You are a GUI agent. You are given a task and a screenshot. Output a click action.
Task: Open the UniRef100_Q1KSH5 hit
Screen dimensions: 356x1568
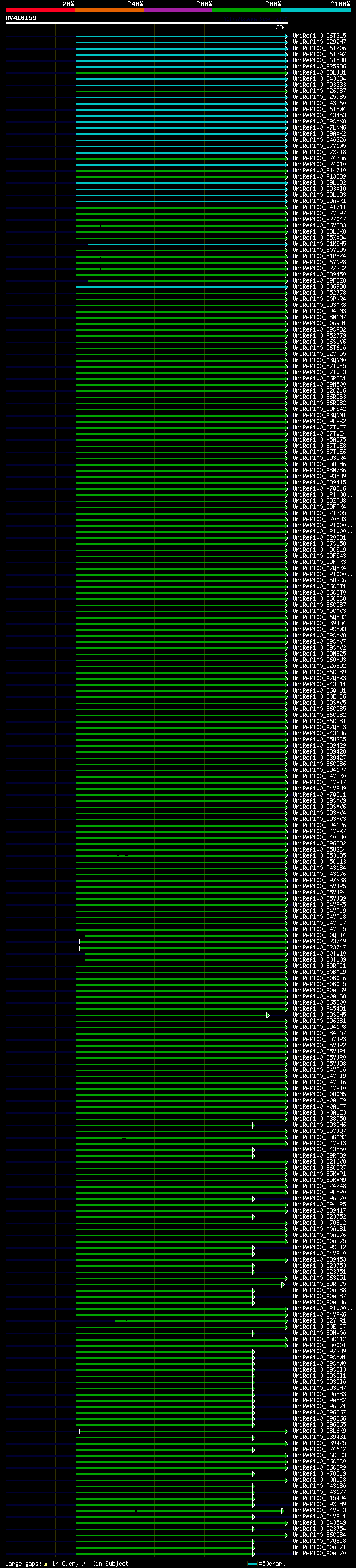pyautogui.click(x=319, y=244)
